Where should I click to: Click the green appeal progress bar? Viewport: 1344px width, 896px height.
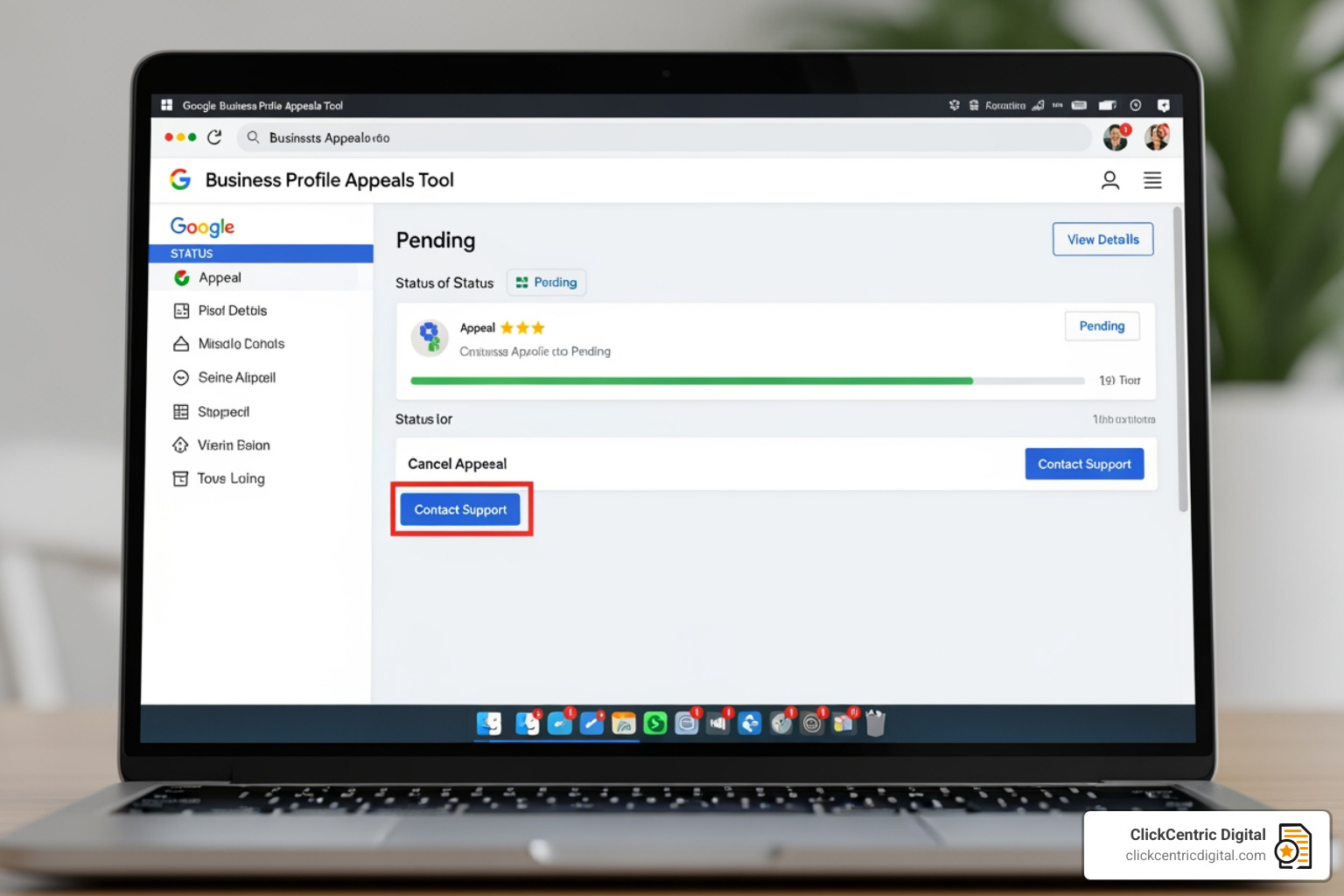691,381
